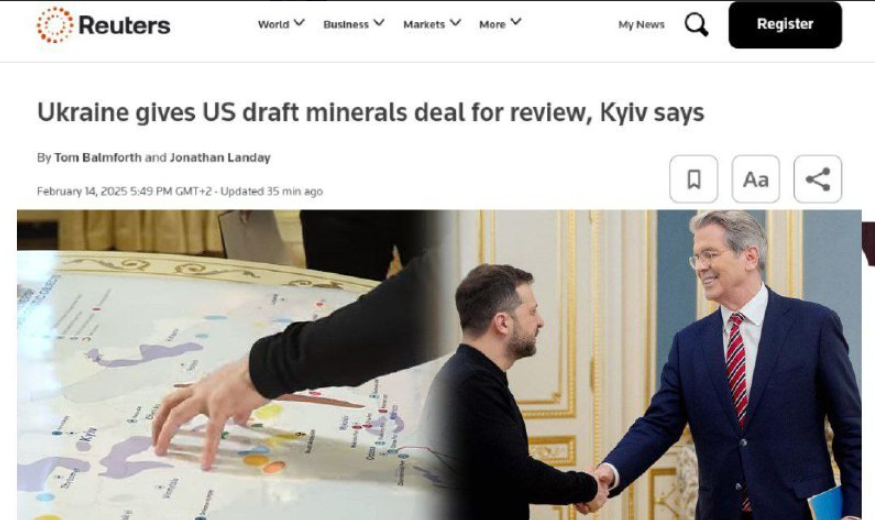The width and height of the screenshot is (875, 520).
Task: Share the article using the share icon
Action: pyautogui.click(x=818, y=179)
